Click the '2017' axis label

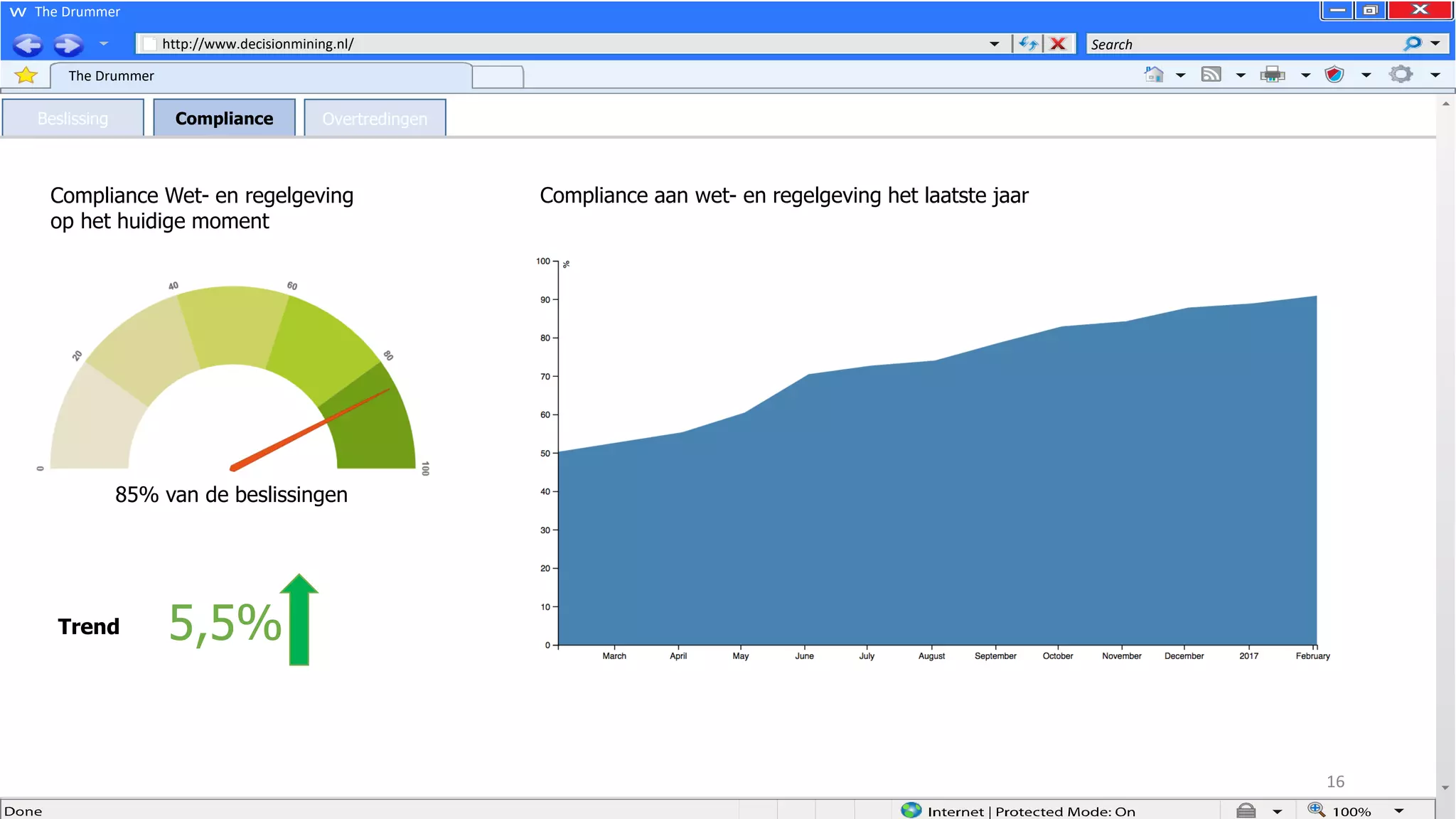1248,655
